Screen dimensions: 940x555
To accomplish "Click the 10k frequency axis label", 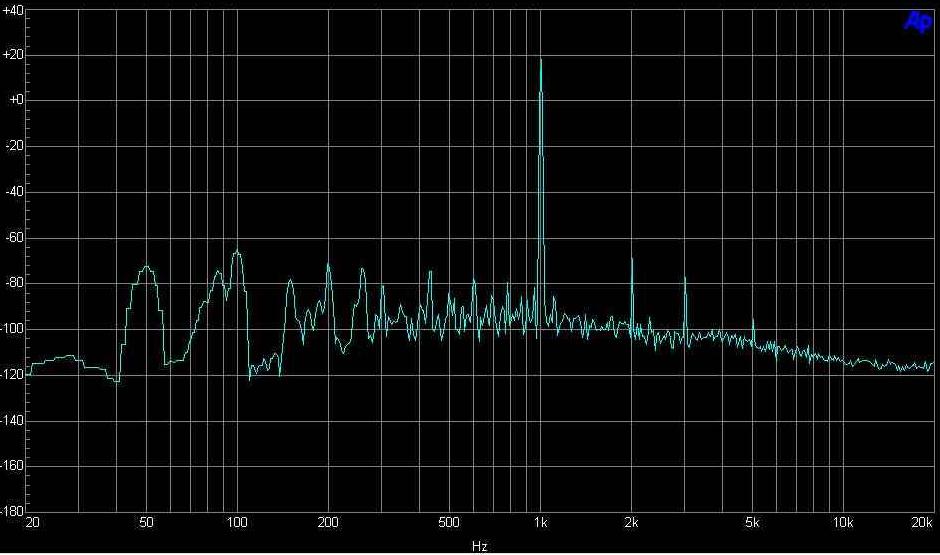I will 843,523.
